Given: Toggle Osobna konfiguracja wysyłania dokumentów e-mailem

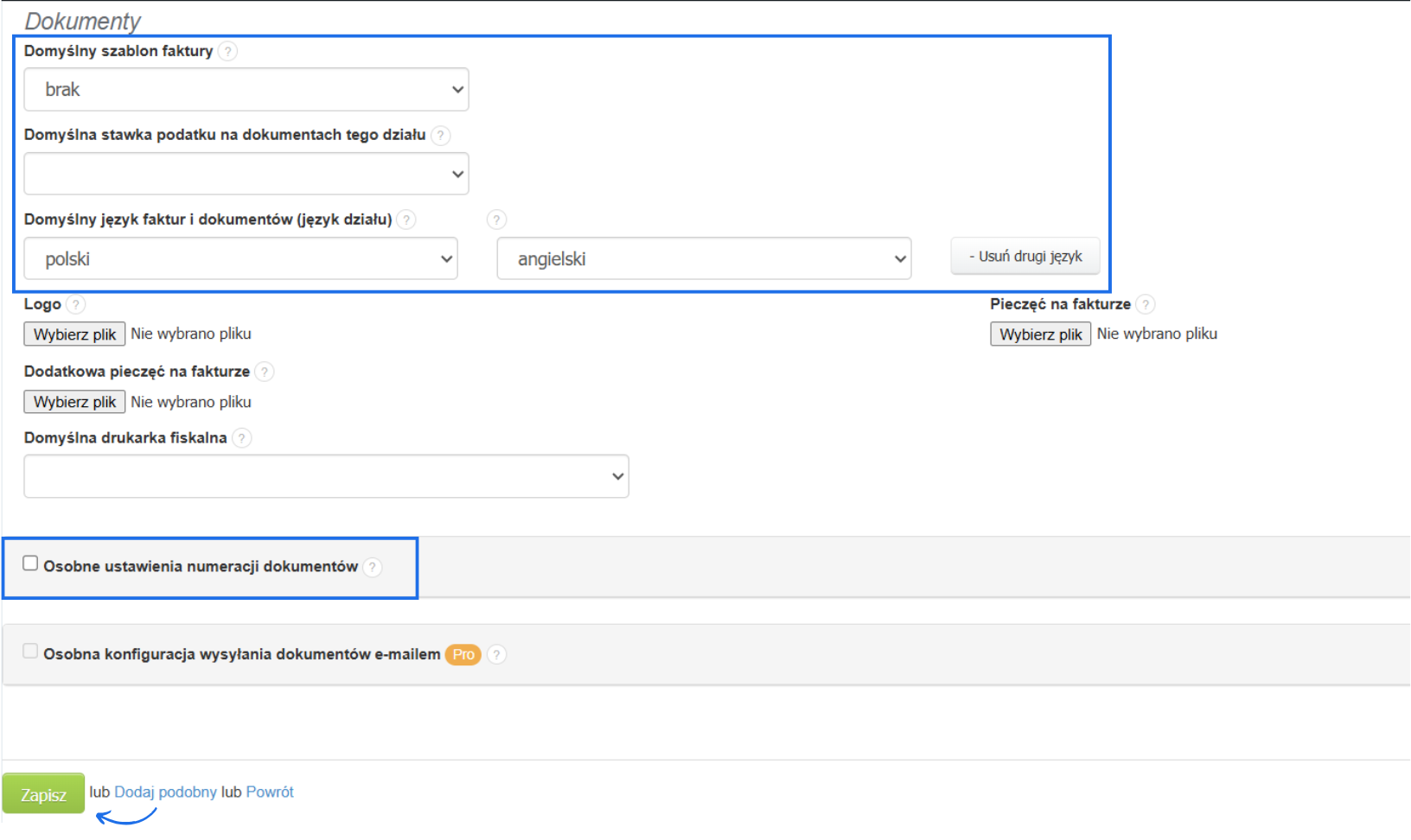Looking at the screenshot, I should click(x=30, y=651).
